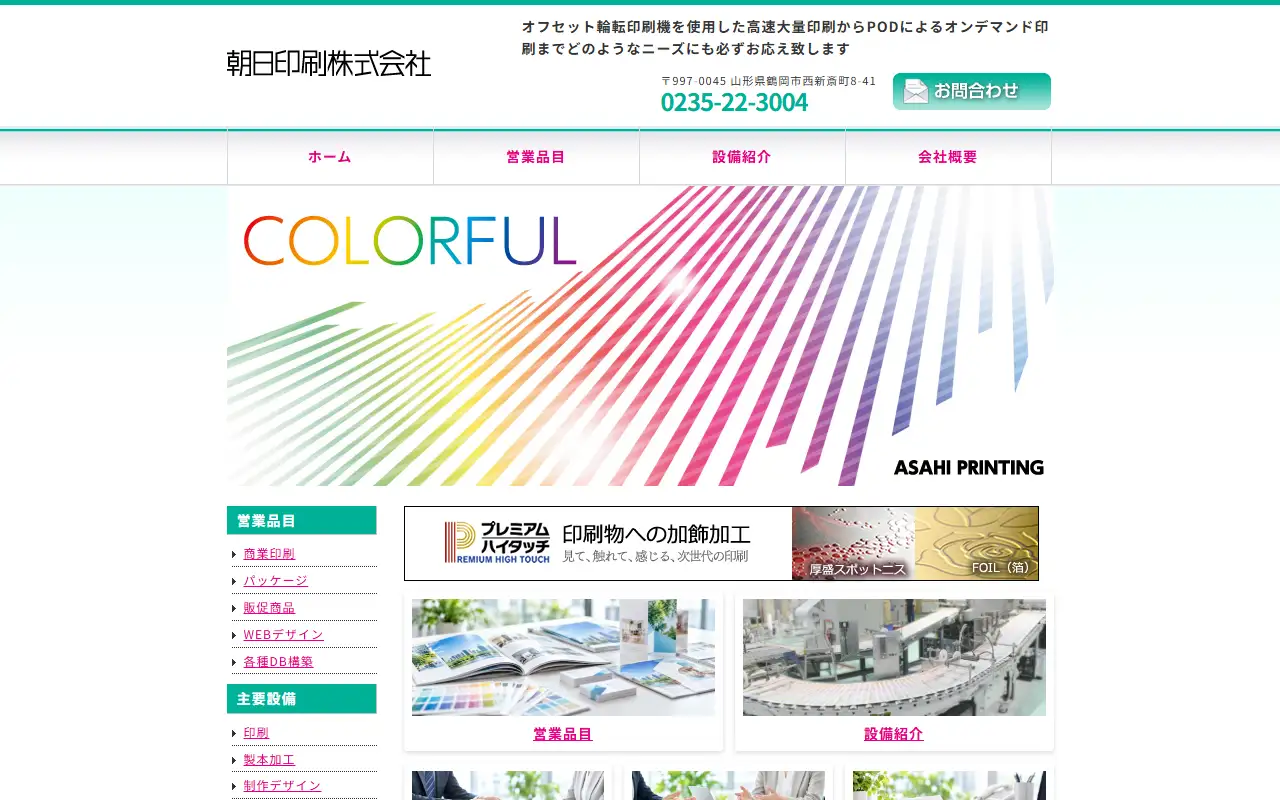Viewport: 1280px width, 800px height.
Task: Open the ホーム navigation tab
Action: (x=330, y=157)
